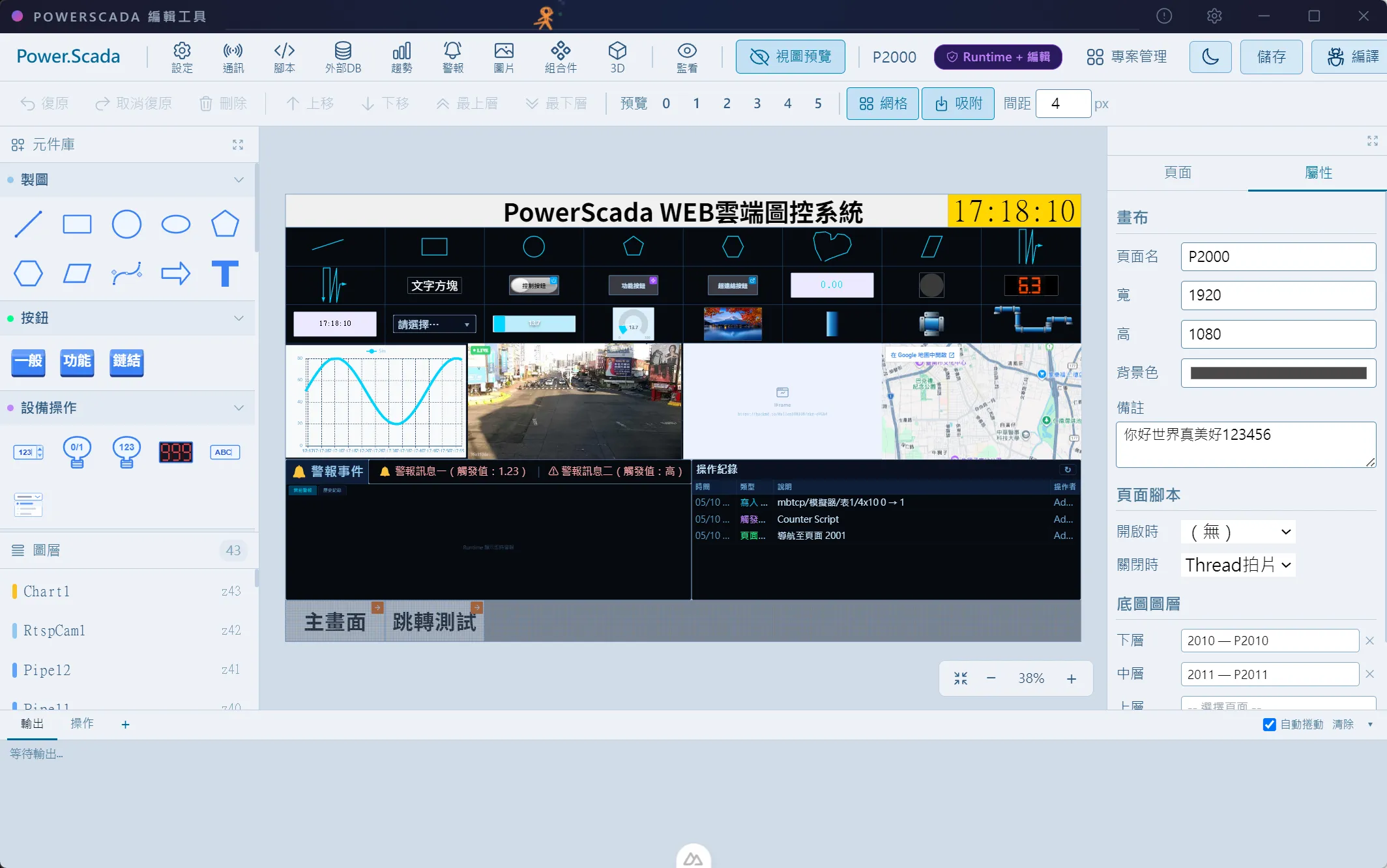
Task: Open the 通訊 communication tool
Action: pyautogui.click(x=233, y=57)
